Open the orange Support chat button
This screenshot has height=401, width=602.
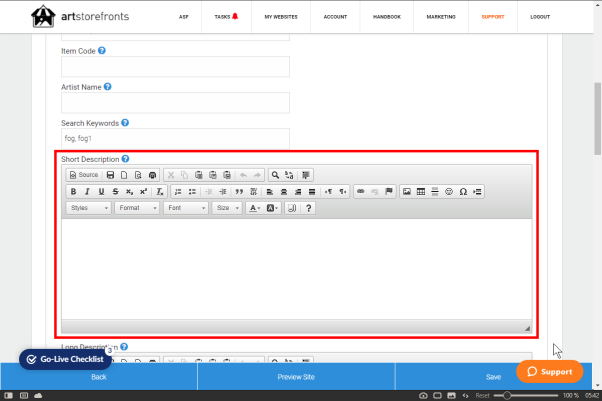coord(549,371)
